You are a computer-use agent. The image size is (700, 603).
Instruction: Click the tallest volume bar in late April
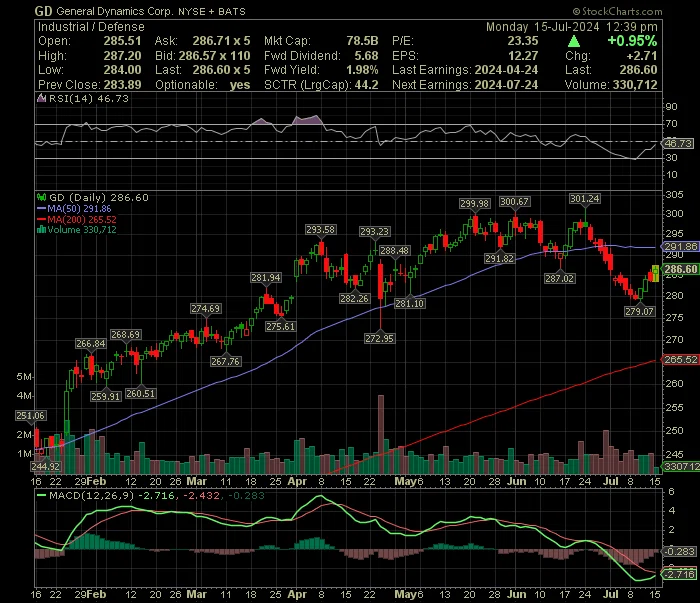pos(381,434)
